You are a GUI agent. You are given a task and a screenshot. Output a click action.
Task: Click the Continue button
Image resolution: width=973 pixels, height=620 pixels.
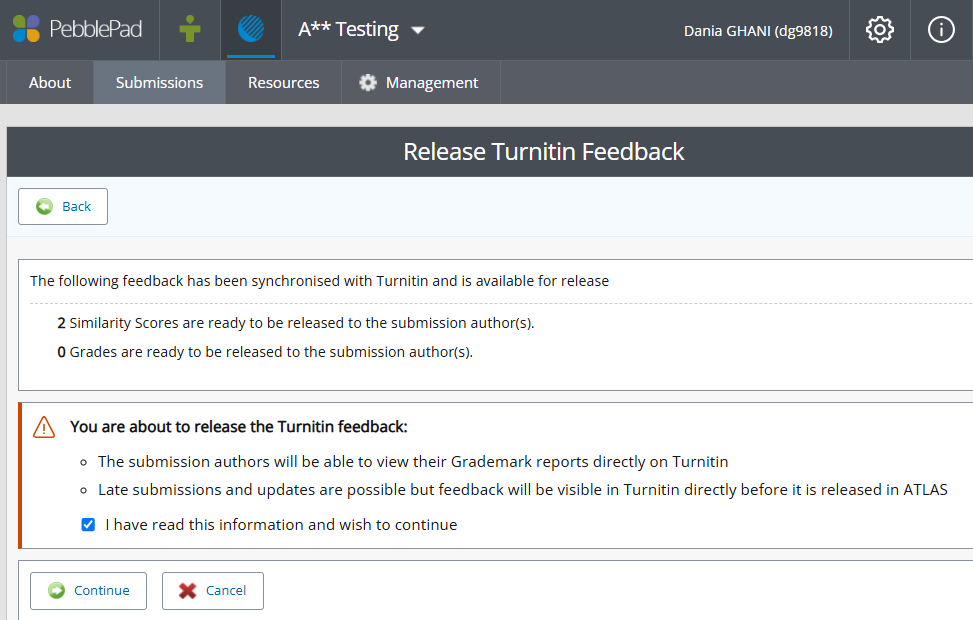88,591
